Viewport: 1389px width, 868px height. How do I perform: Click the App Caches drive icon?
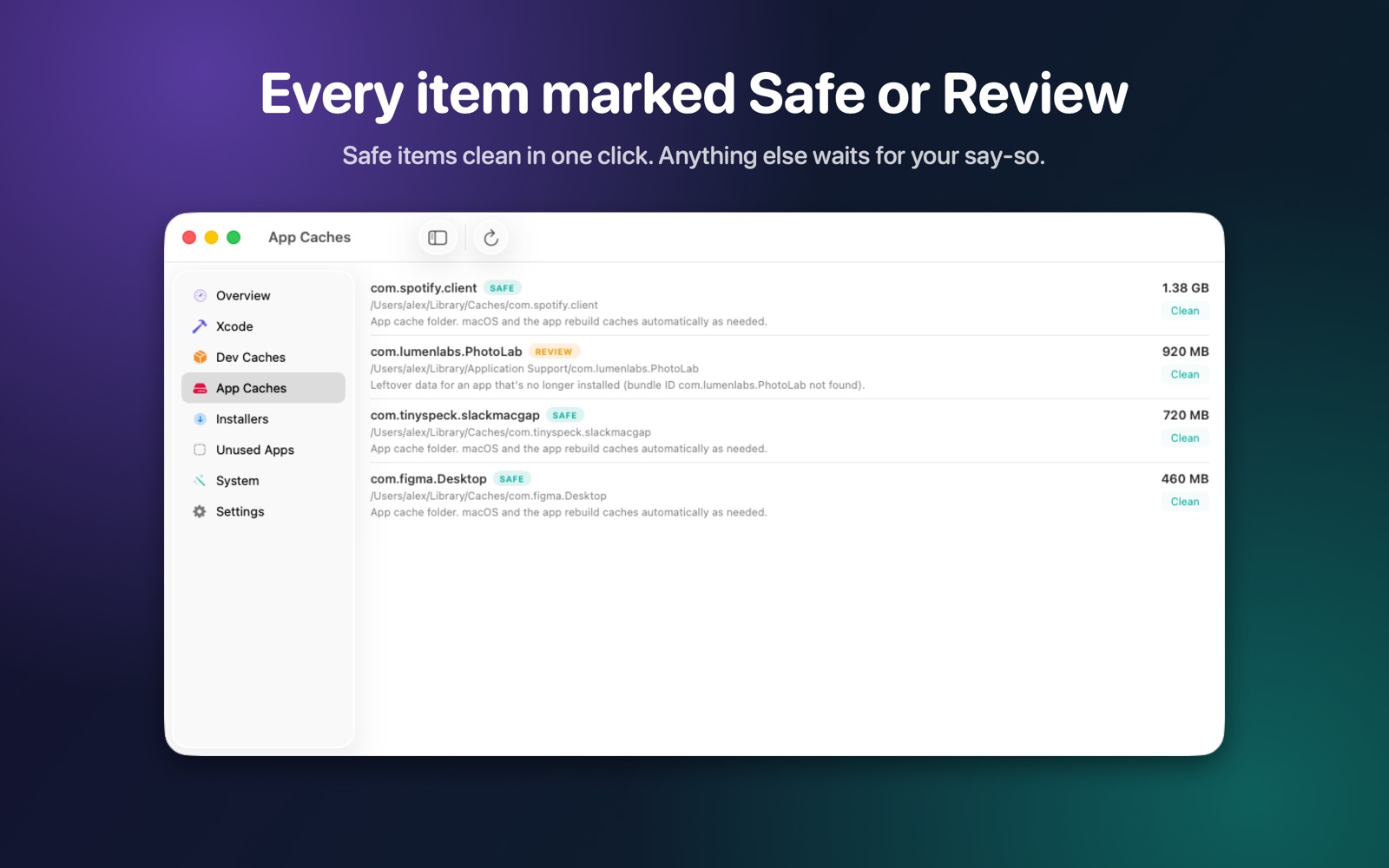point(200,388)
